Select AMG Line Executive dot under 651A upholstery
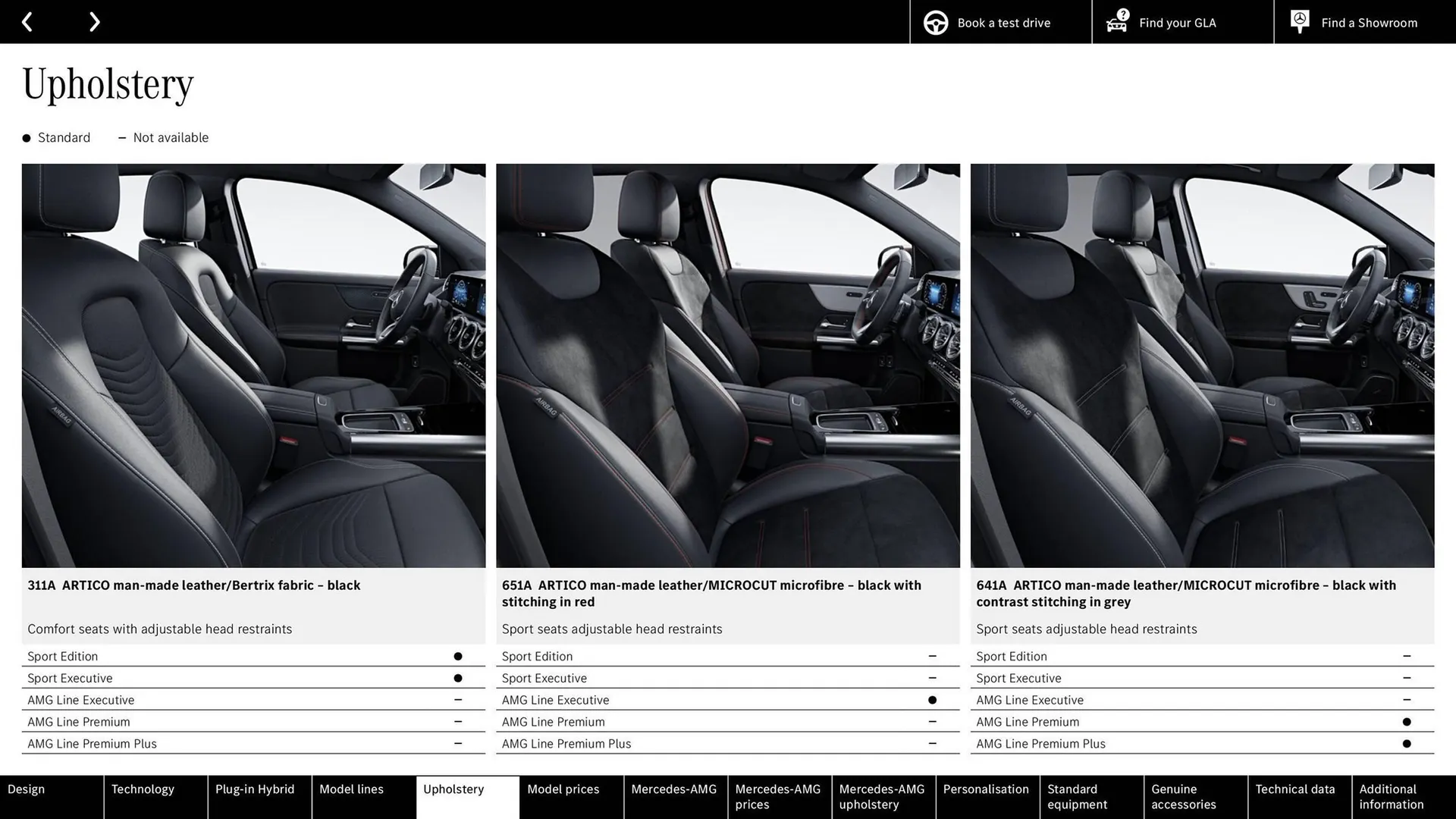Screen dimensions: 1456x819 point(932,699)
